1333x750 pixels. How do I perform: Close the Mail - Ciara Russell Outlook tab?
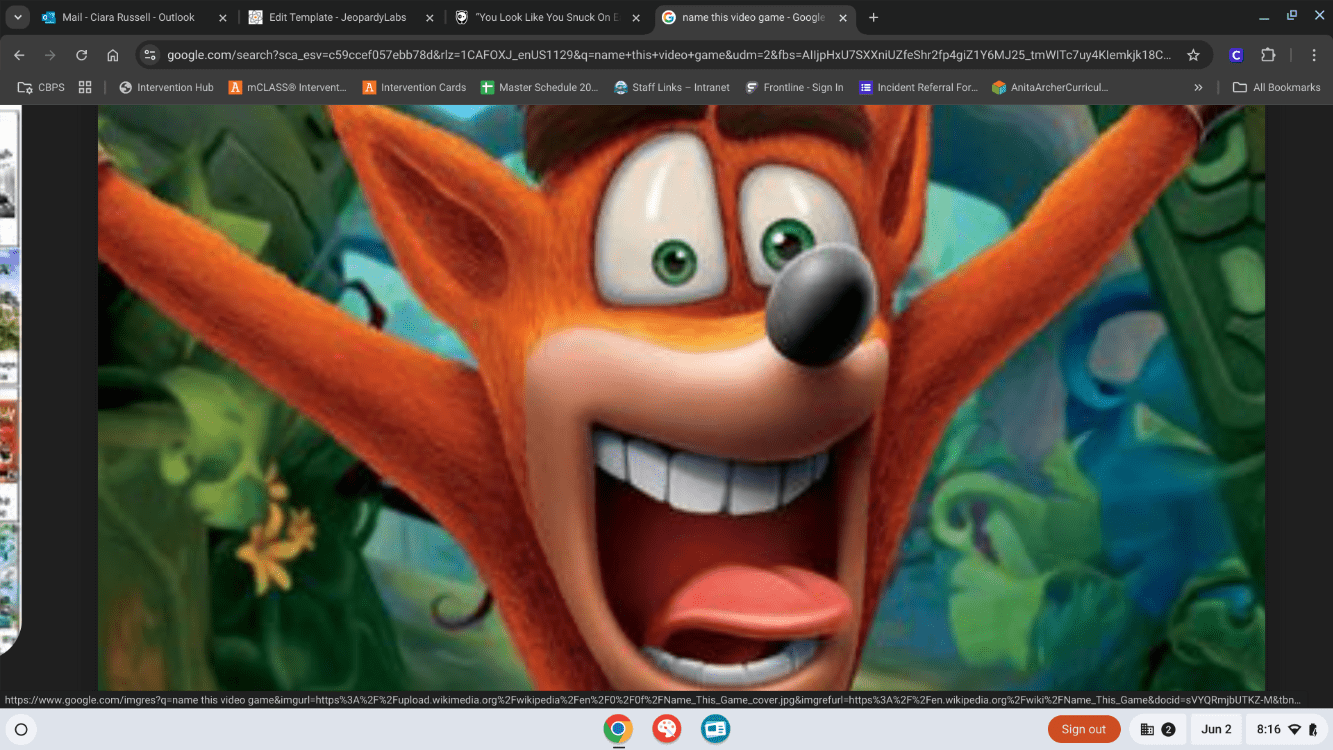tap(222, 18)
